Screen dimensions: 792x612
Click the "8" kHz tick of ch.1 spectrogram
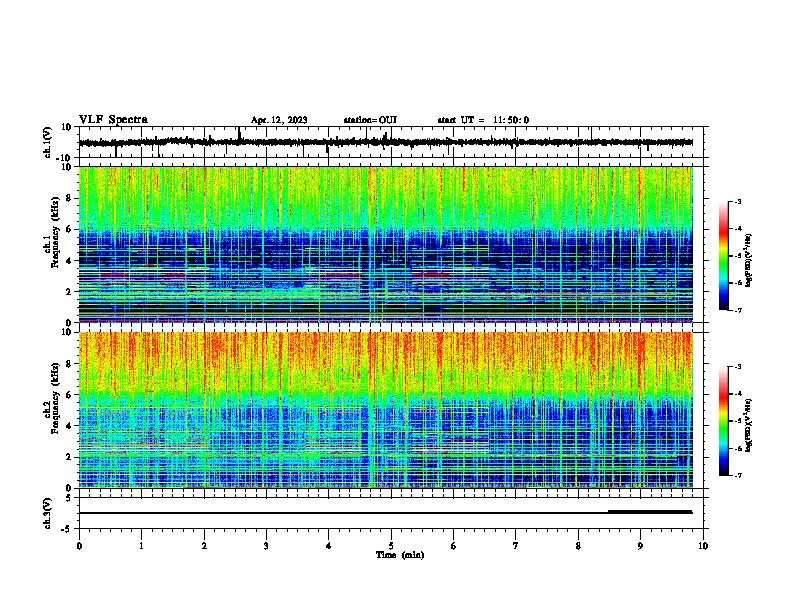click(69, 198)
